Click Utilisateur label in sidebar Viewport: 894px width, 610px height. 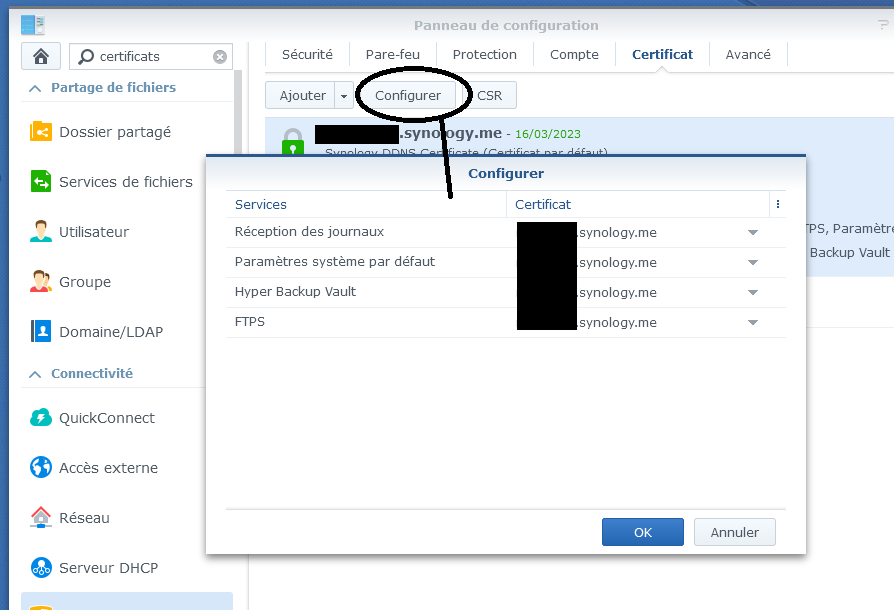94,232
